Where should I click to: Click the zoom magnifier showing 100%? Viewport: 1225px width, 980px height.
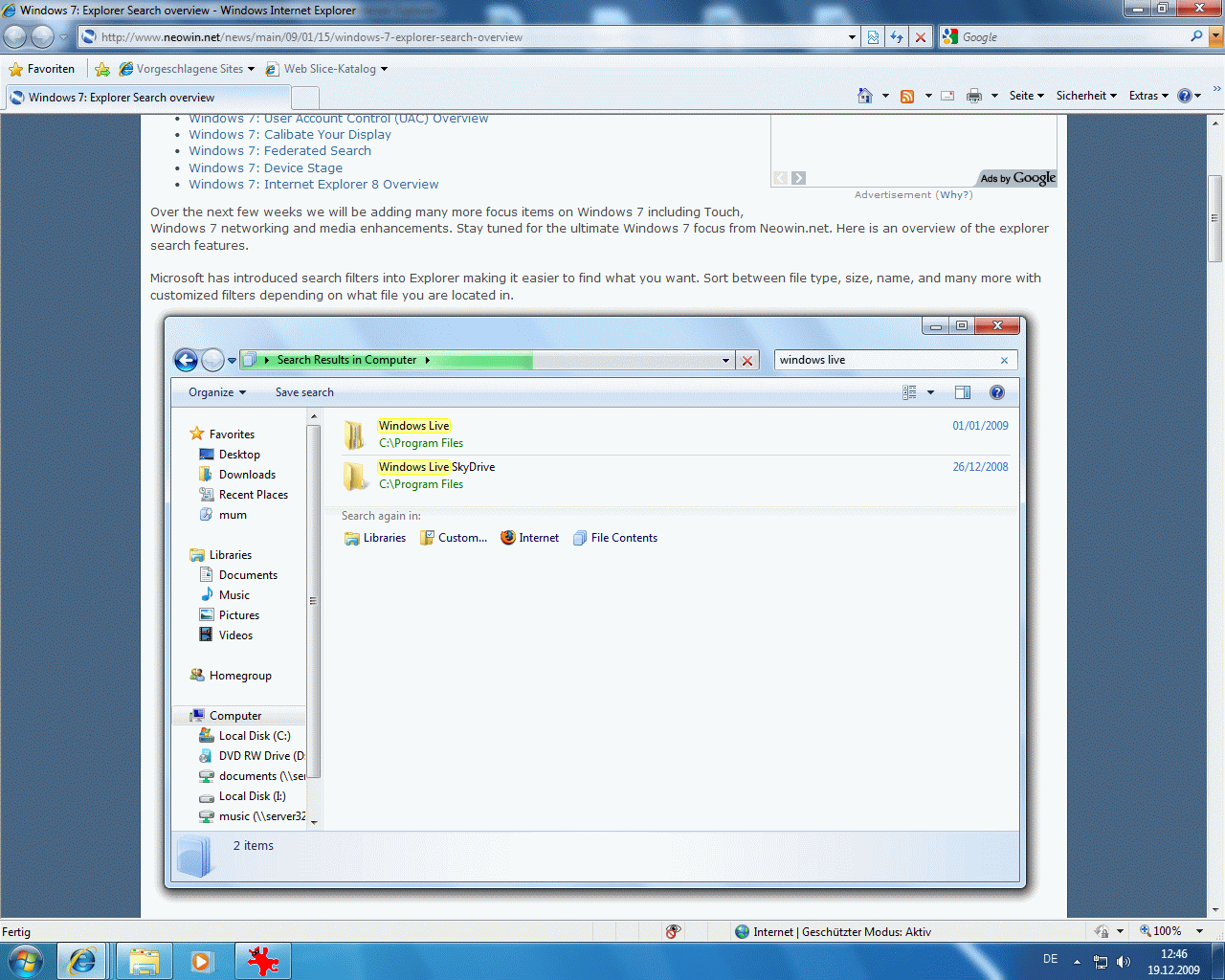click(x=1145, y=930)
